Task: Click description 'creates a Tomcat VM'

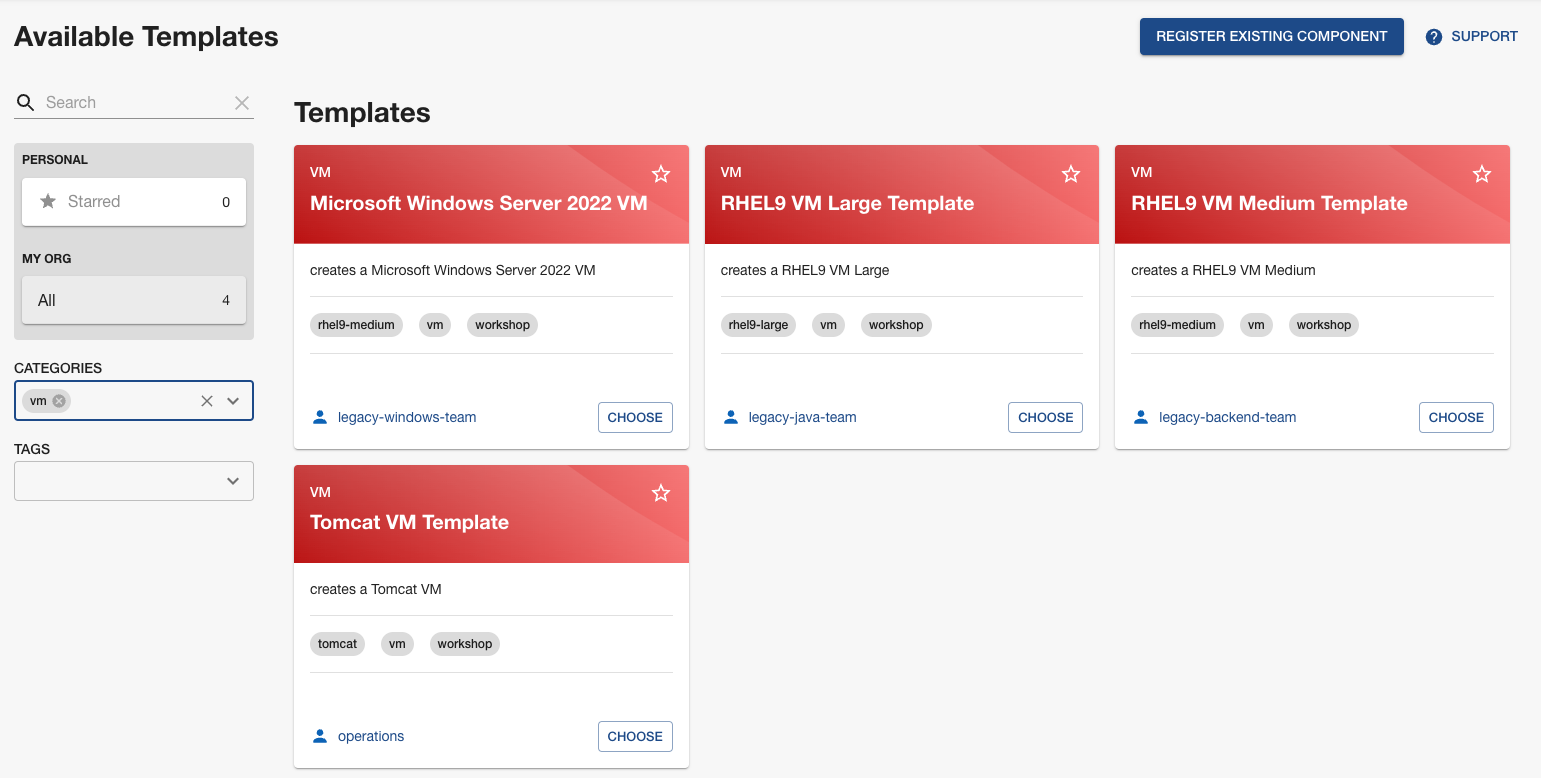Action: tap(376, 589)
